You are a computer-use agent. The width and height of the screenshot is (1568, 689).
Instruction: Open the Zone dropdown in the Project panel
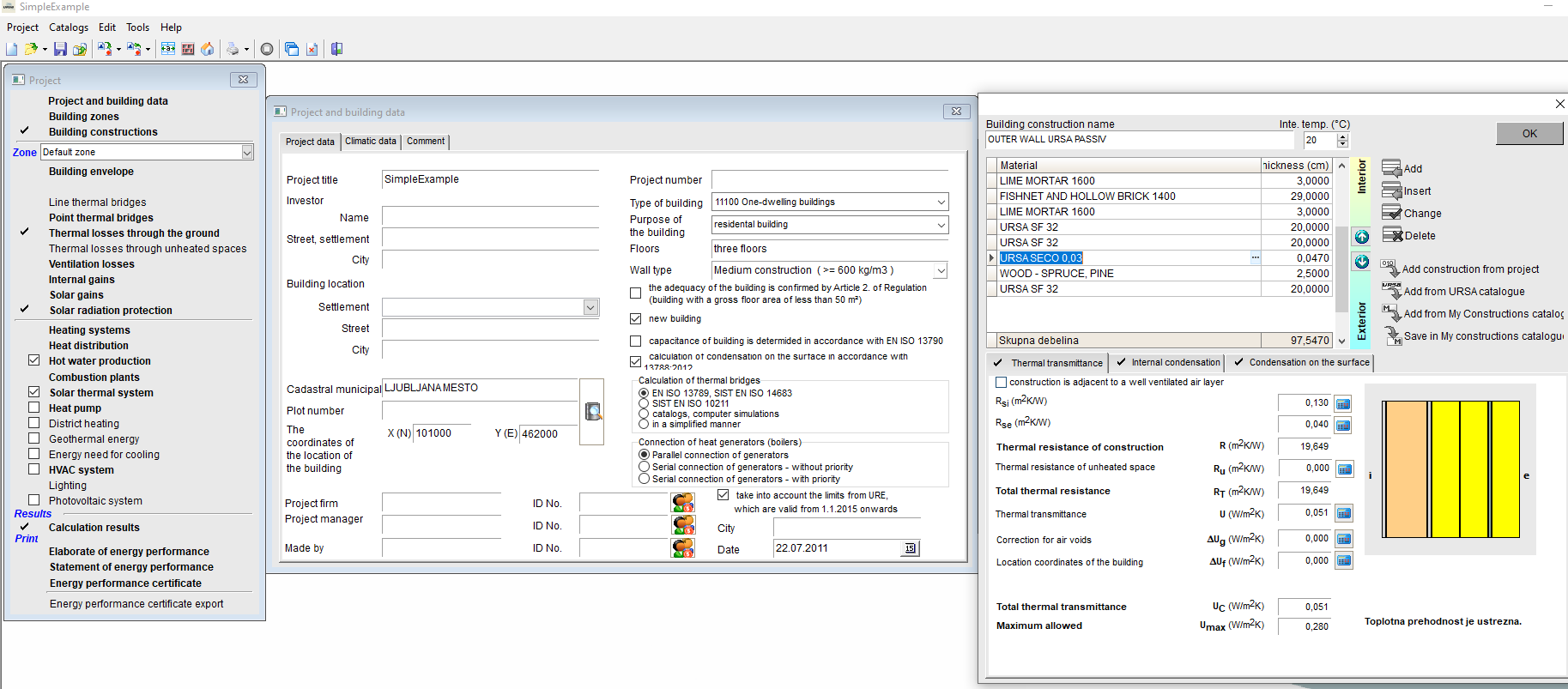[x=247, y=152]
